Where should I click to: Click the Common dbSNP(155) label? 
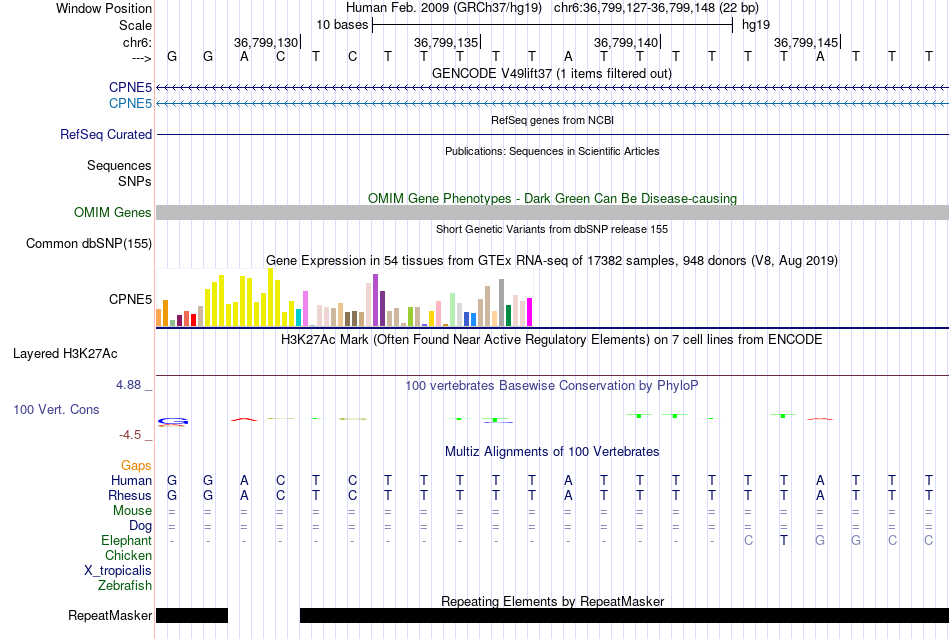(89, 243)
